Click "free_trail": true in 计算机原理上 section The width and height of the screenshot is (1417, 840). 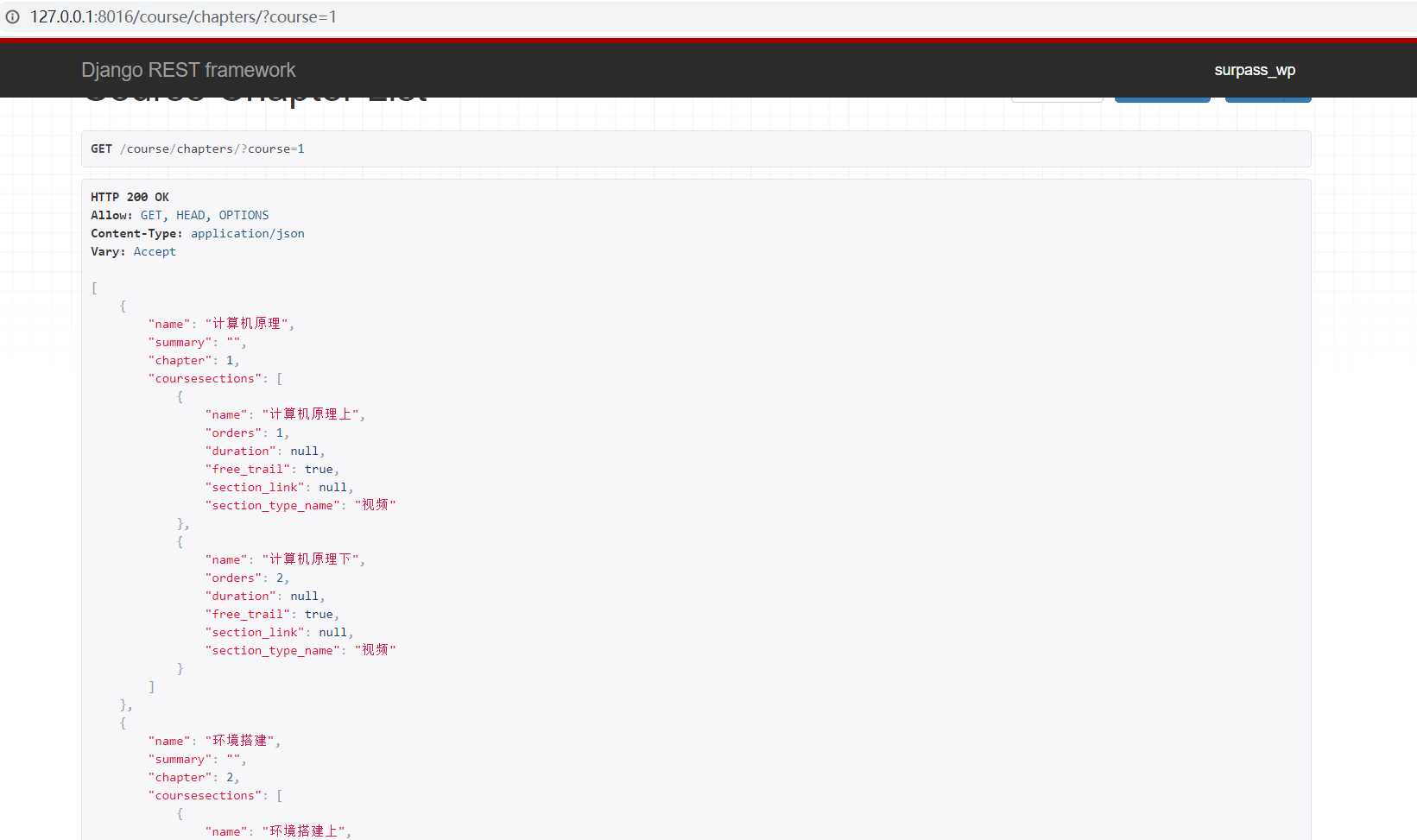pos(273,469)
